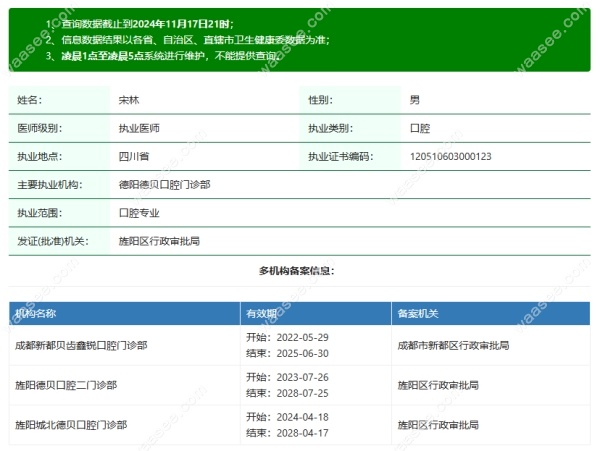Click the 执业地点 field label
Image resolution: width=600 pixels, height=451 pixels.
(x=39, y=156)
